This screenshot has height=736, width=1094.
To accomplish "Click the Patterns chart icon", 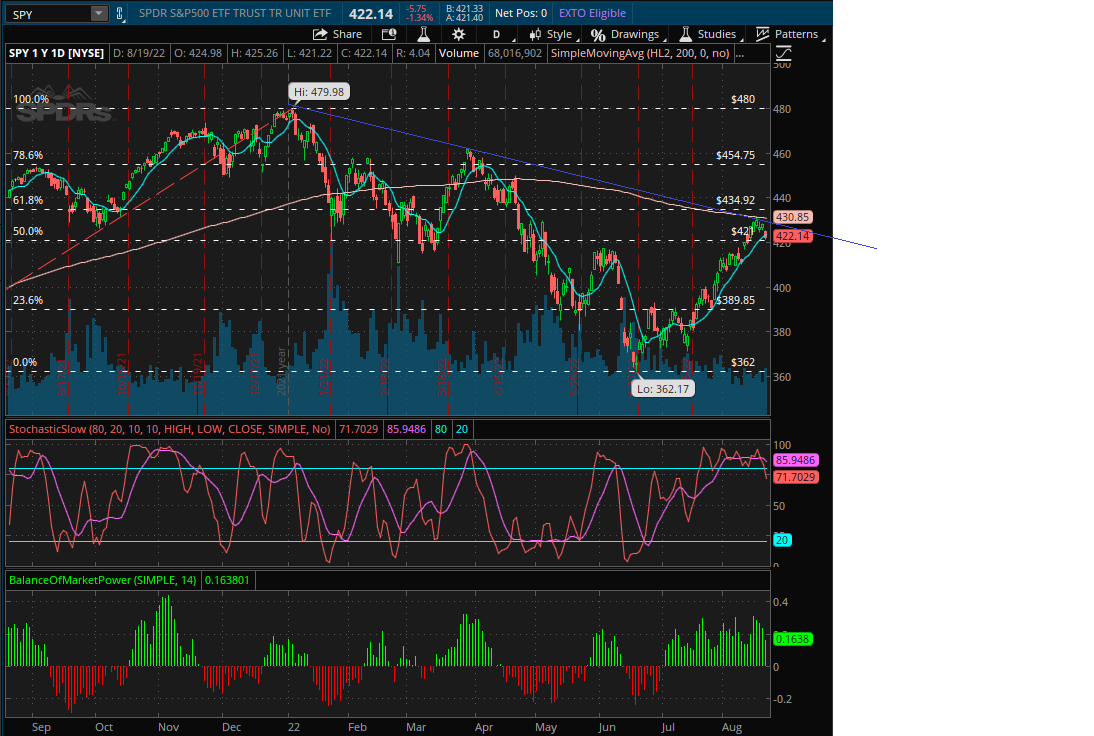I will tap(763, 34).
